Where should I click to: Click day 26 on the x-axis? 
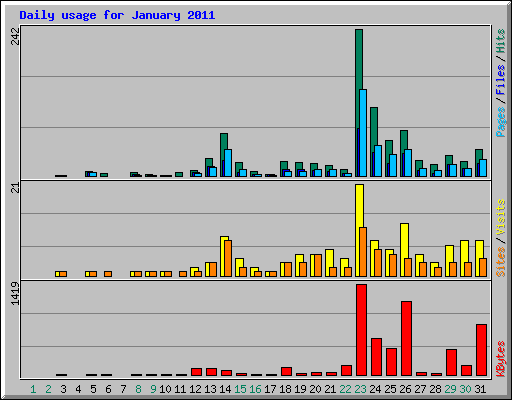click(405, 389)
